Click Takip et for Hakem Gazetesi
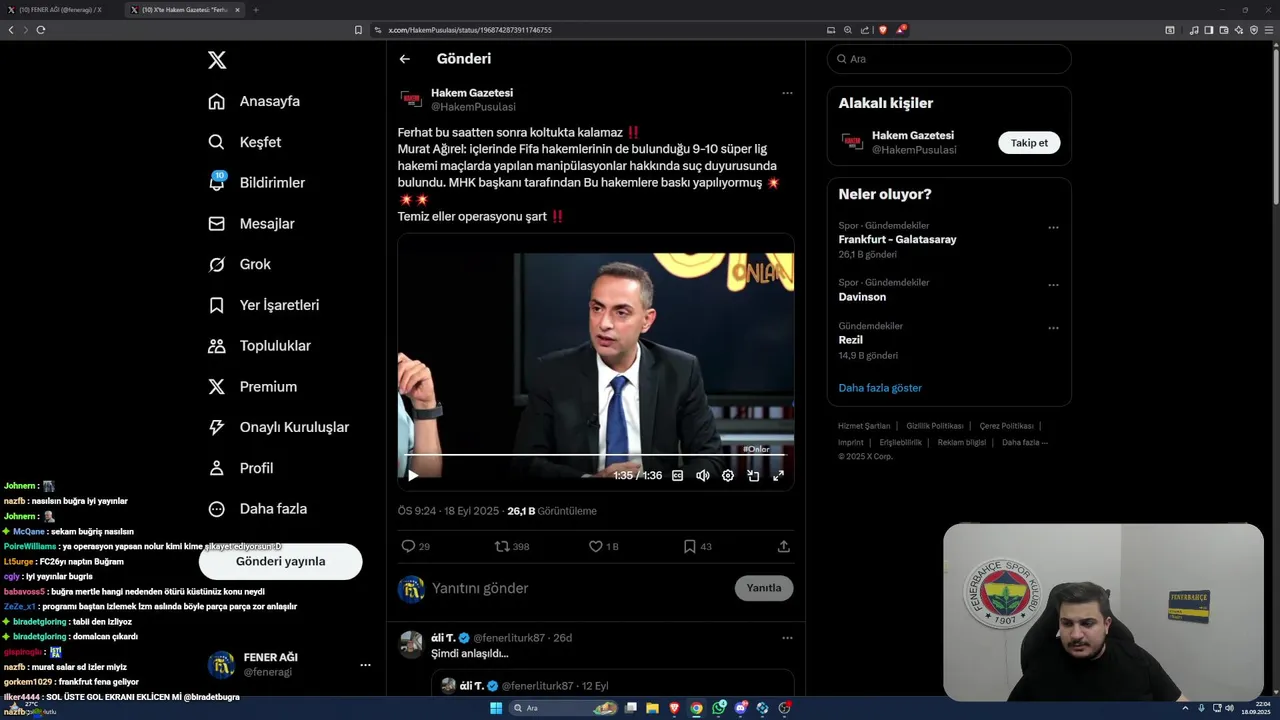 (x=1029, y=143)
